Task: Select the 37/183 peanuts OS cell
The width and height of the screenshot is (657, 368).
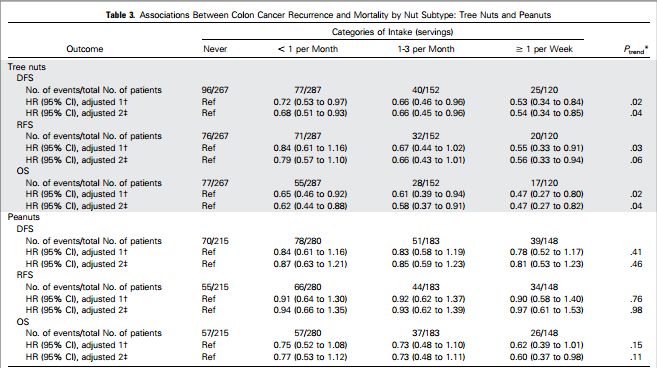Action: [426, 333]
